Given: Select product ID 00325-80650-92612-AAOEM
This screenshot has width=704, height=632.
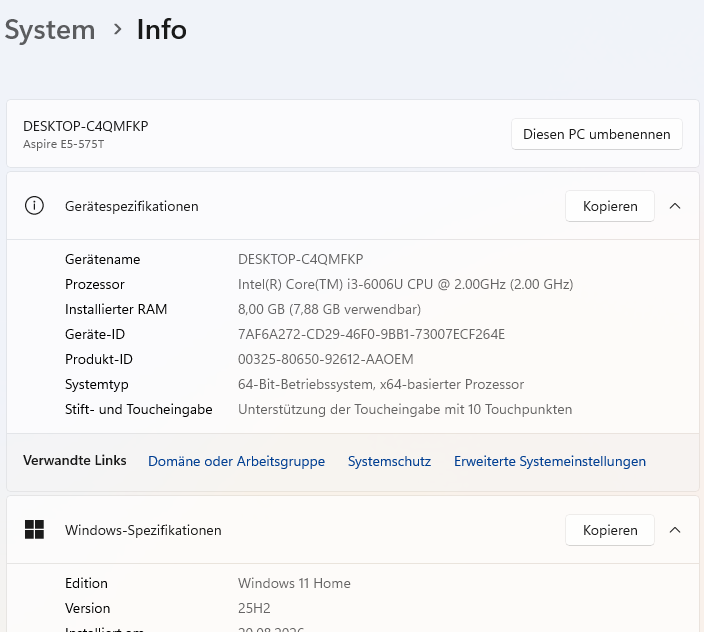Looking at the screenshot, I should [326, 360].
